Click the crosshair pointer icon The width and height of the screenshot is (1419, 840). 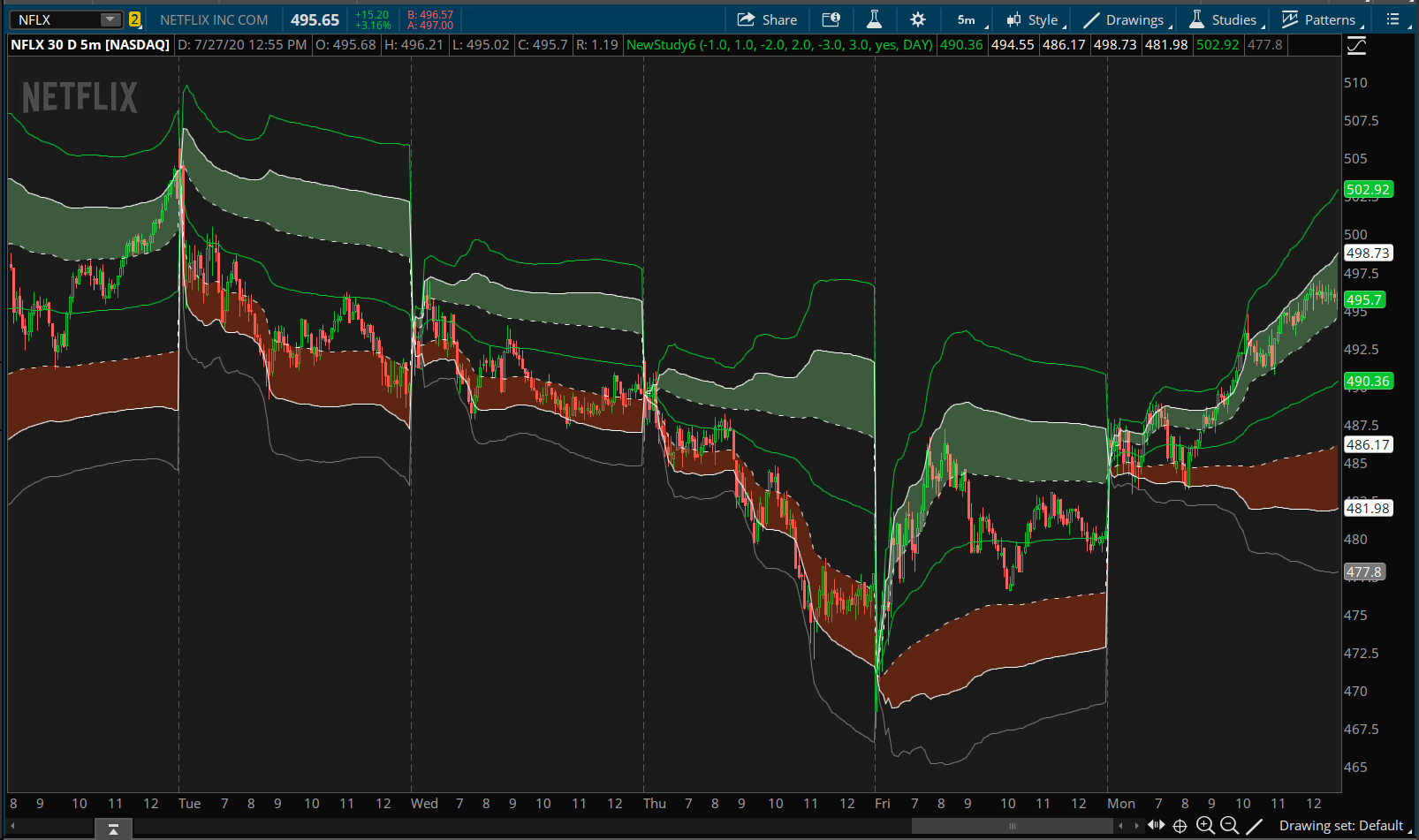pos(1180,825)
